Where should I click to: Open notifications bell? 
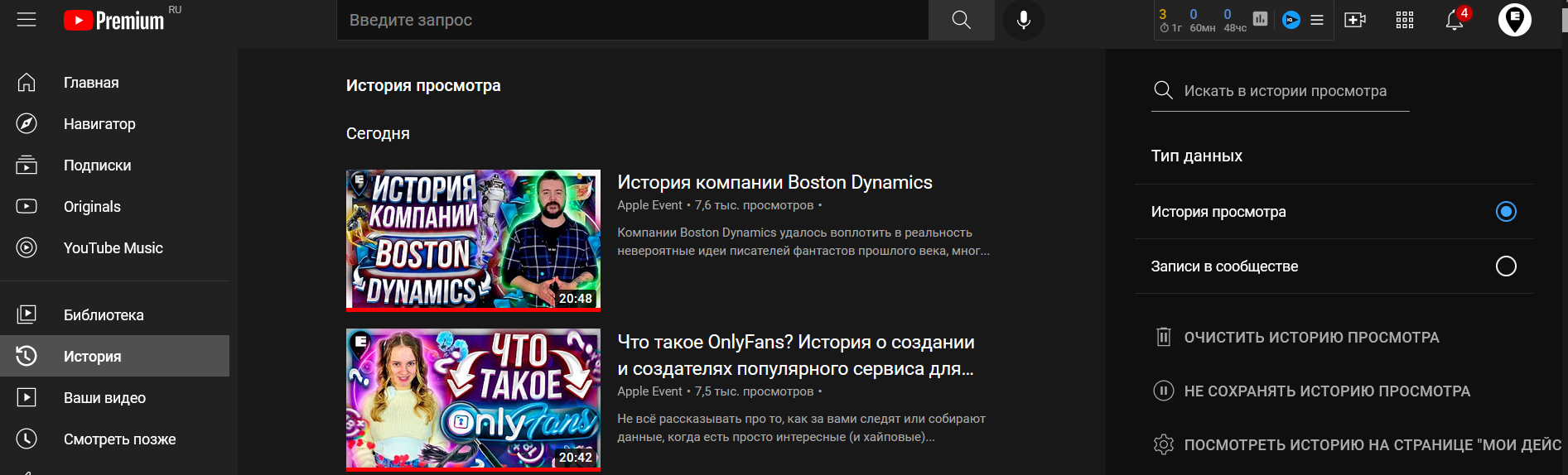1454,21
